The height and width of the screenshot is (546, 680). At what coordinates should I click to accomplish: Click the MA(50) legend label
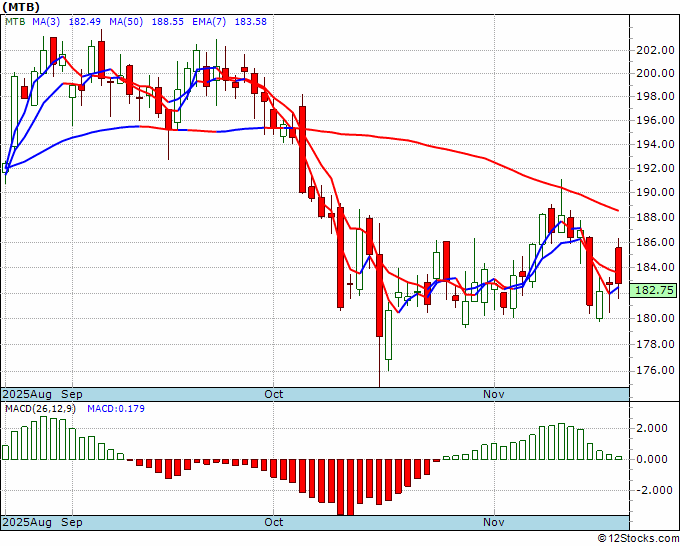[x=126, y=21]
